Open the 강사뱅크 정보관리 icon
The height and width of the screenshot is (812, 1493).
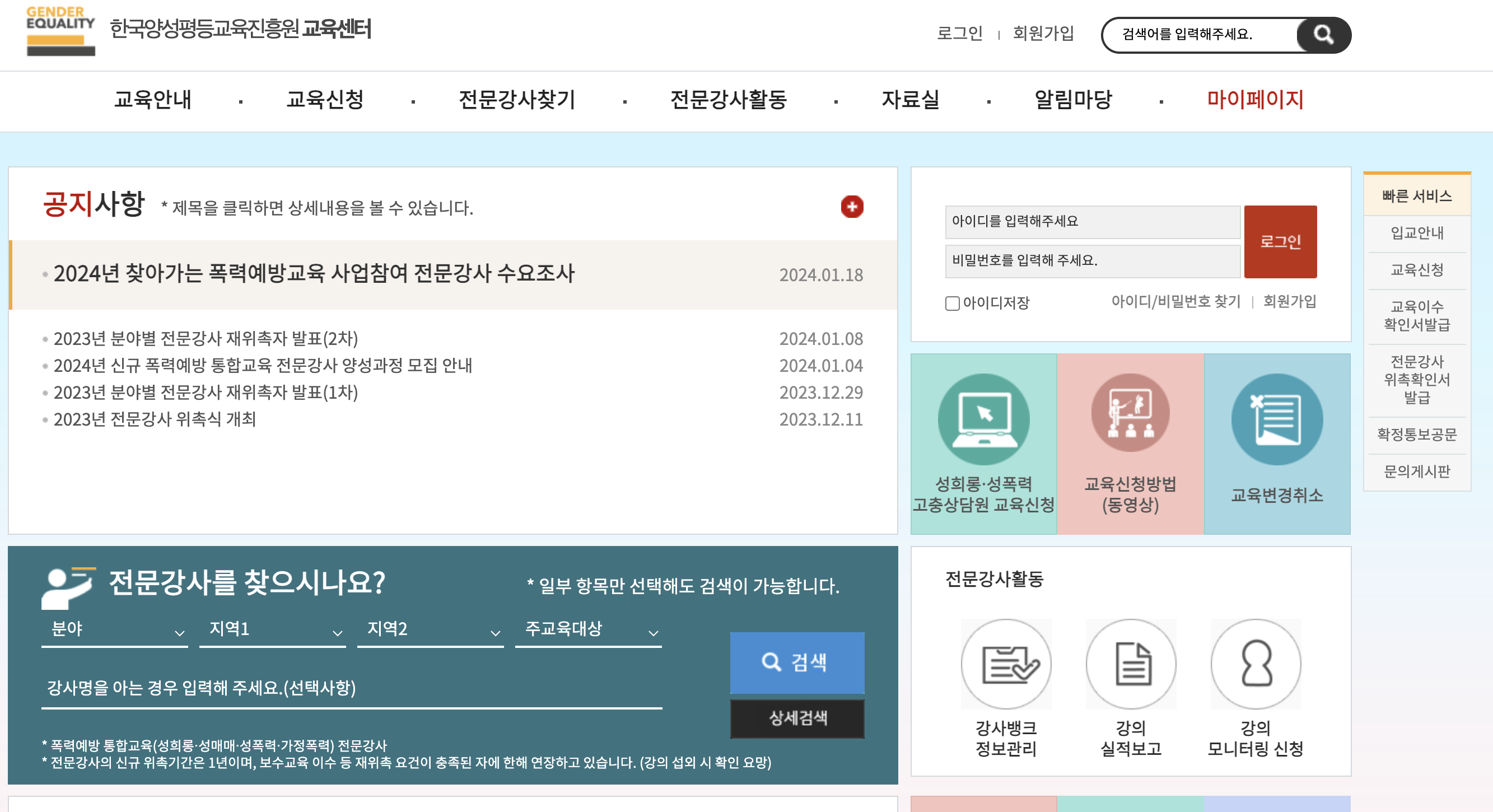(x=1006, y=664)
